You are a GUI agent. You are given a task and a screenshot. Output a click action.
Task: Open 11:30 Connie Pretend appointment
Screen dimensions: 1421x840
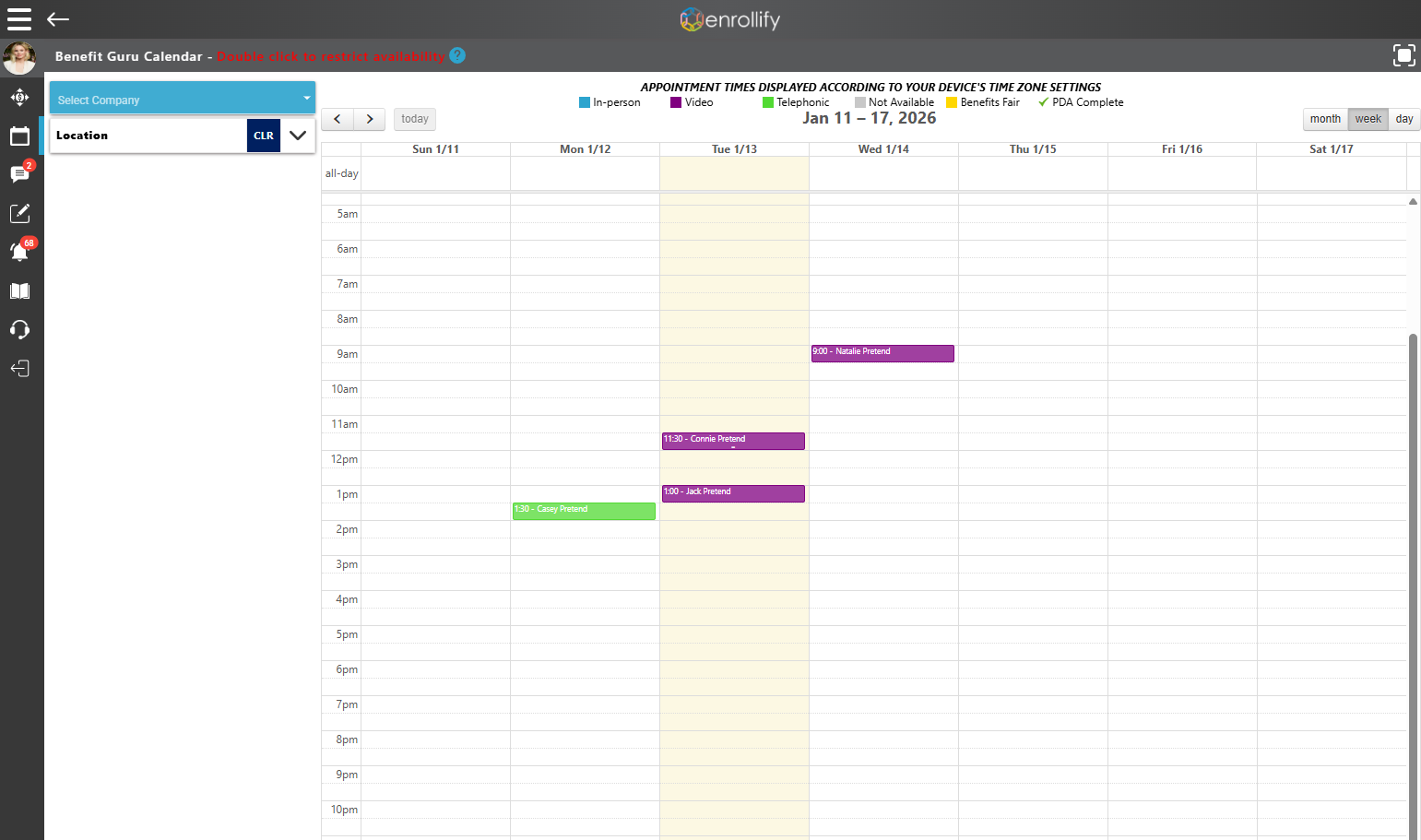(x=733, y=441)
